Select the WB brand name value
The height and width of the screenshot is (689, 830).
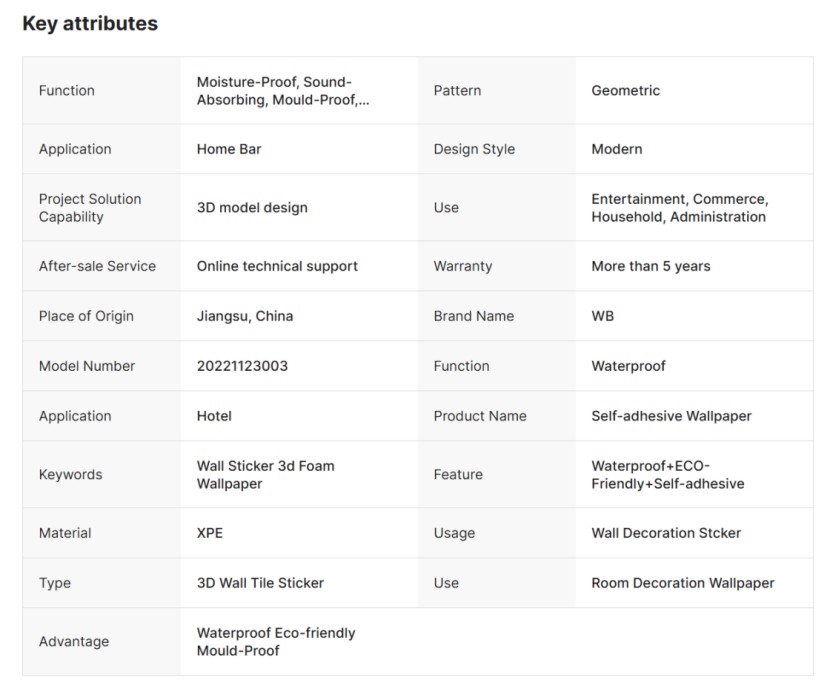tap(603, 316)
